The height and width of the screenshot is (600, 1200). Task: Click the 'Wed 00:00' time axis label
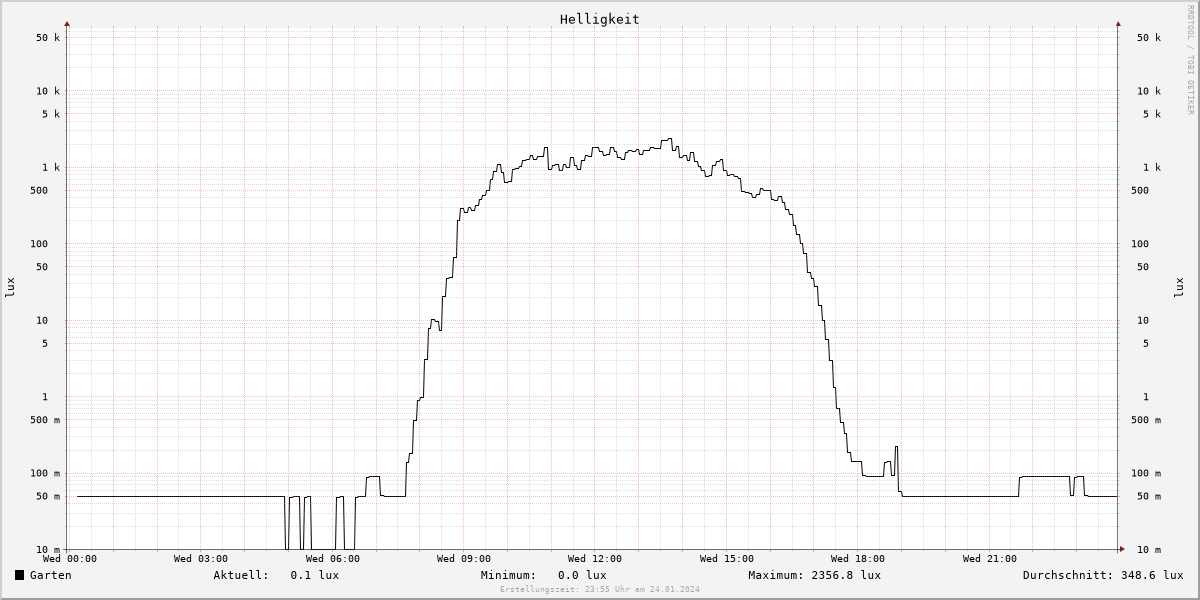(x=70, y=559)
